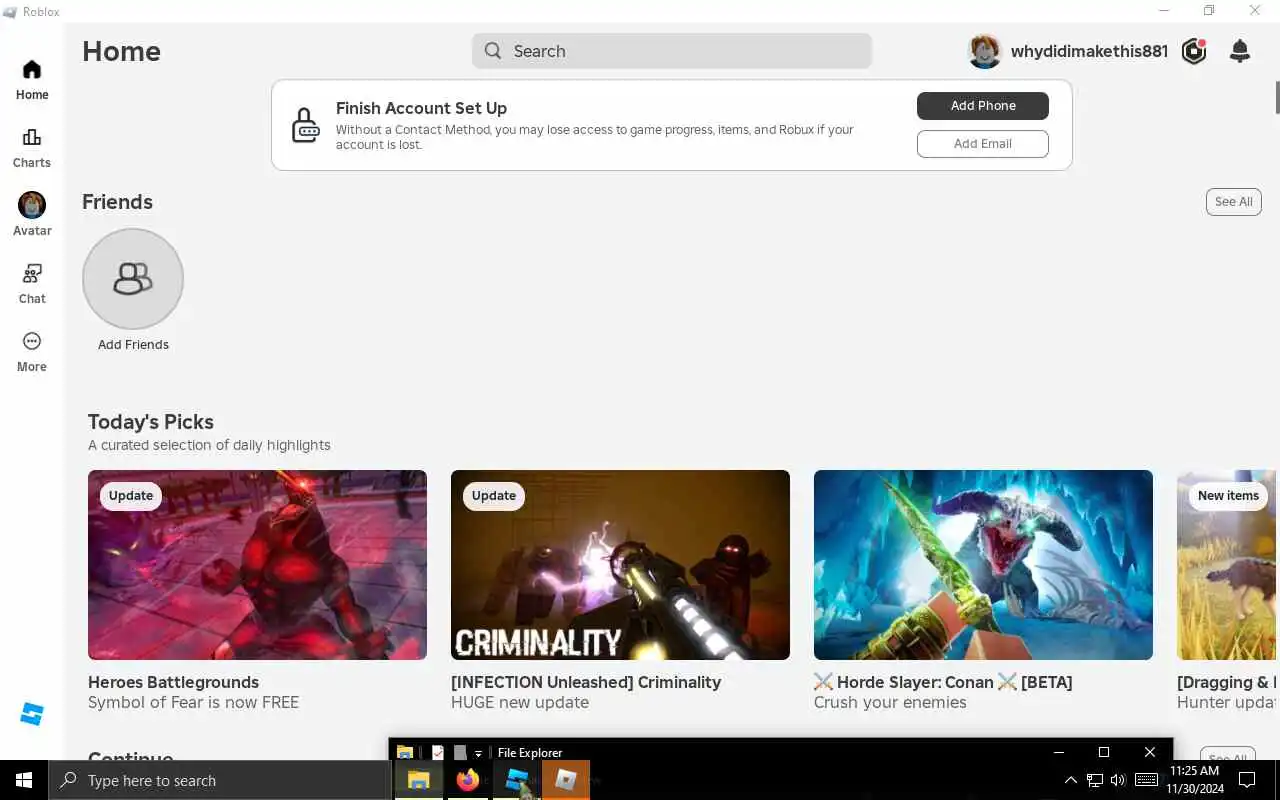
Task: Open the Robux icon in header
Action: 1194,51
